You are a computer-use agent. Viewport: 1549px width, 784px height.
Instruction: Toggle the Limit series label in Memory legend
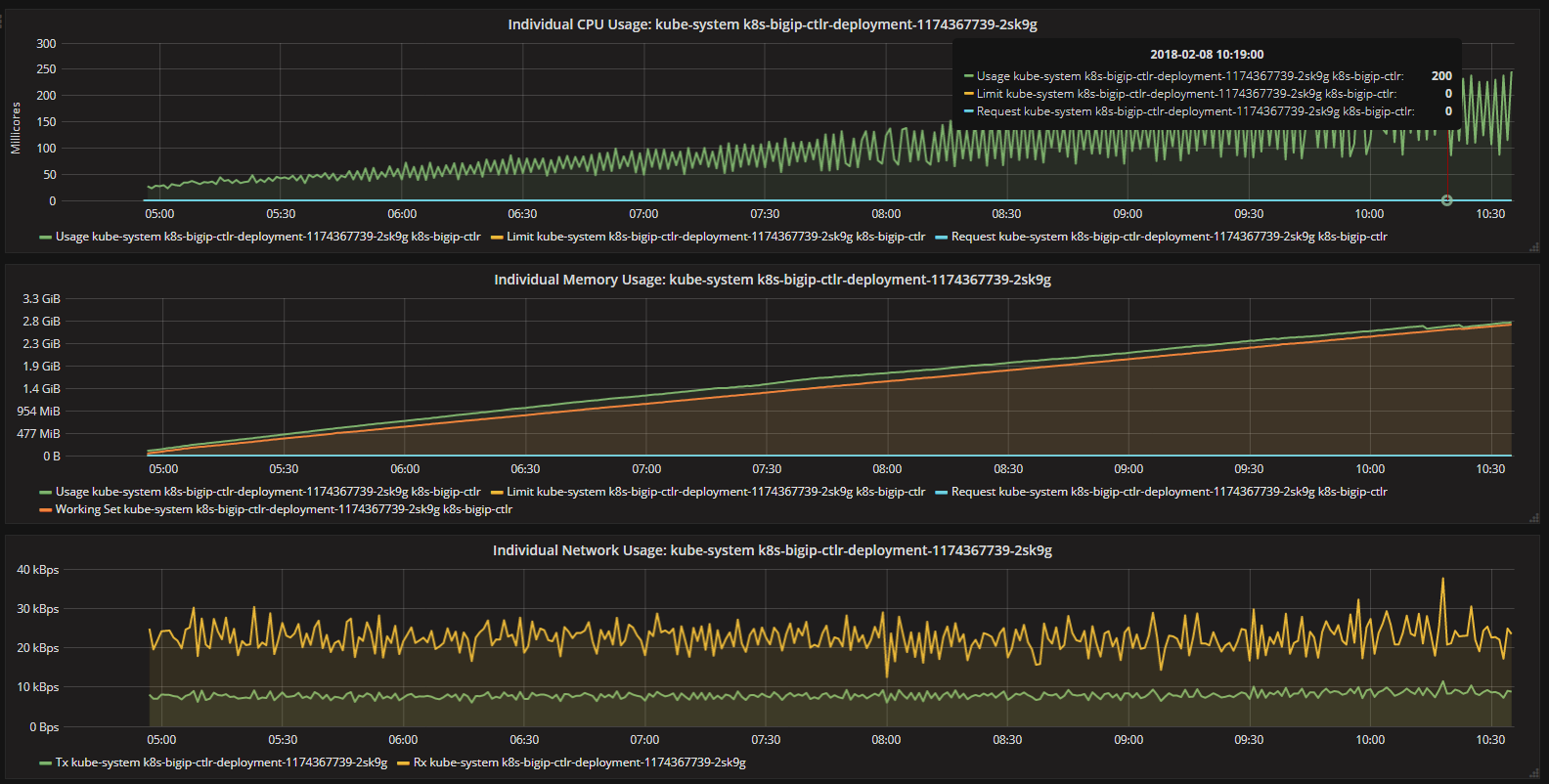coord(716,492)
